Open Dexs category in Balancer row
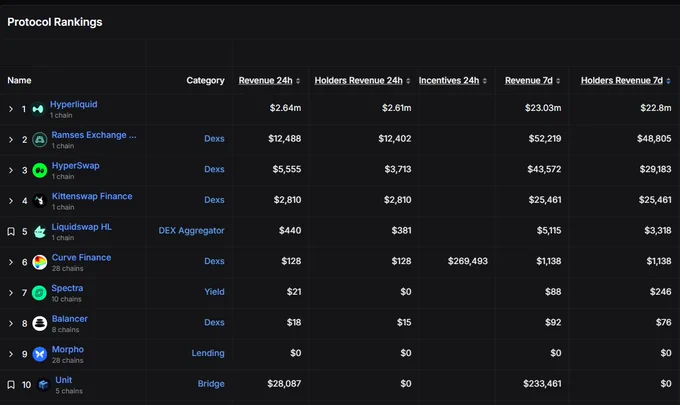This screenshot has height=405, width=680. (214, 323)
